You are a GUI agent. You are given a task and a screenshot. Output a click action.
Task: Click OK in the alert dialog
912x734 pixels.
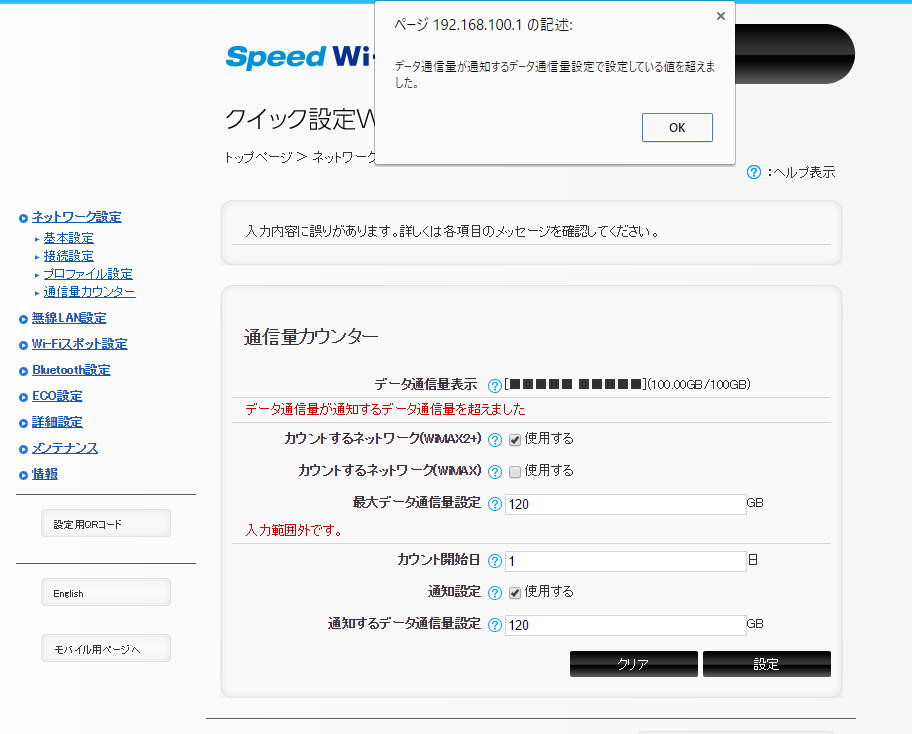677,127
